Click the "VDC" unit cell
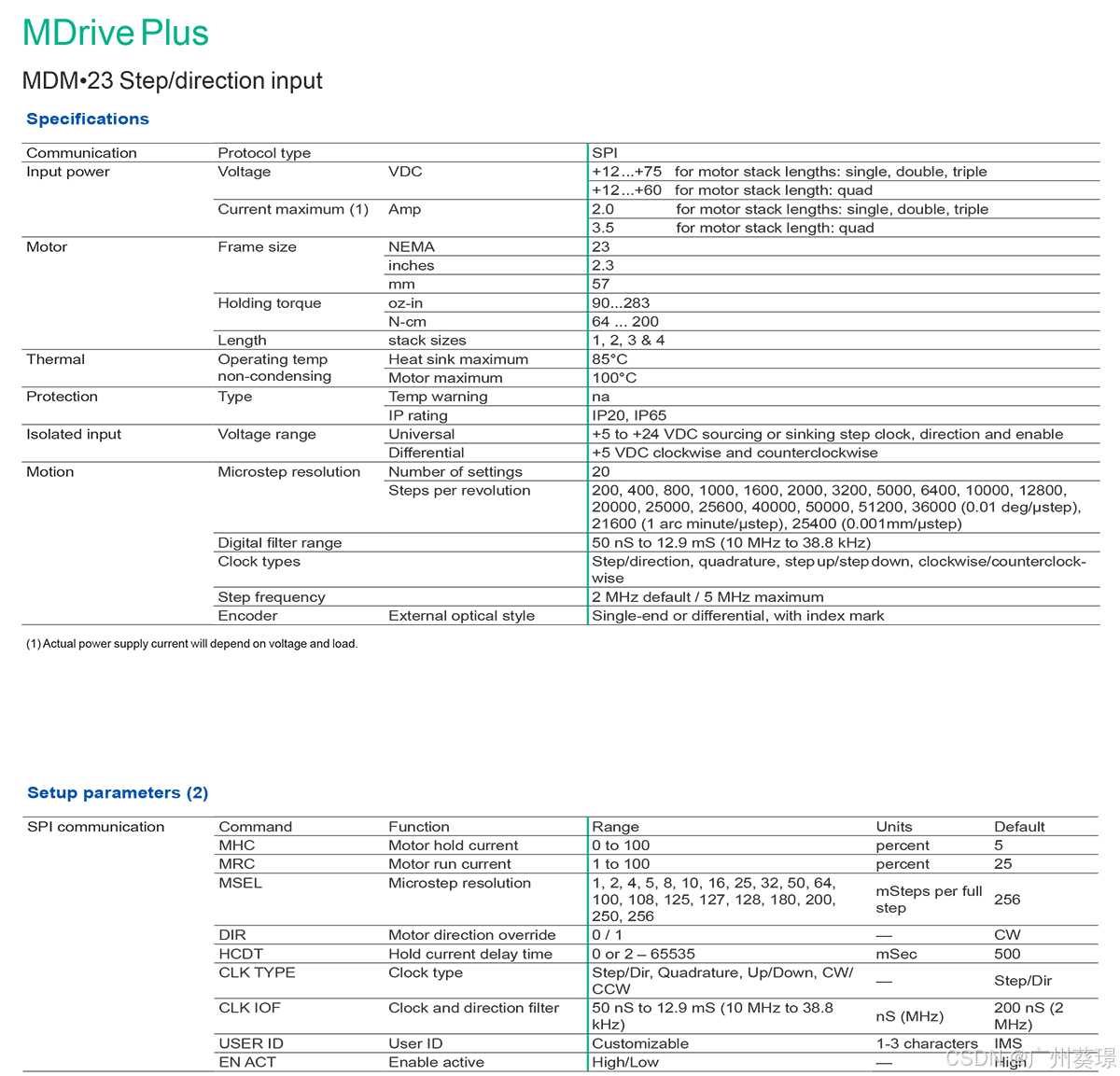Image resolution: width=1120 pixels, height=1076 pixels. [405, 172]
